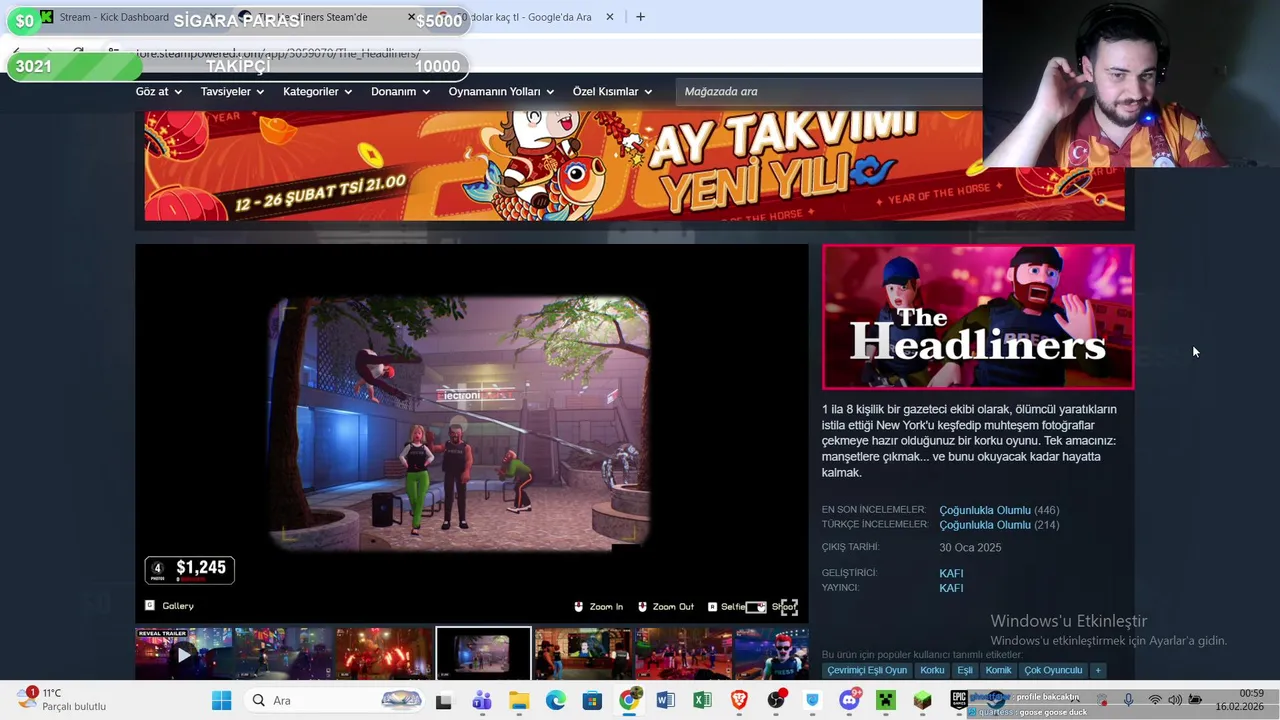The image size is (1280, 720).
Task: Select the Çevrimiçi Eşli Oyun tag
Action: tap(867, 670)
